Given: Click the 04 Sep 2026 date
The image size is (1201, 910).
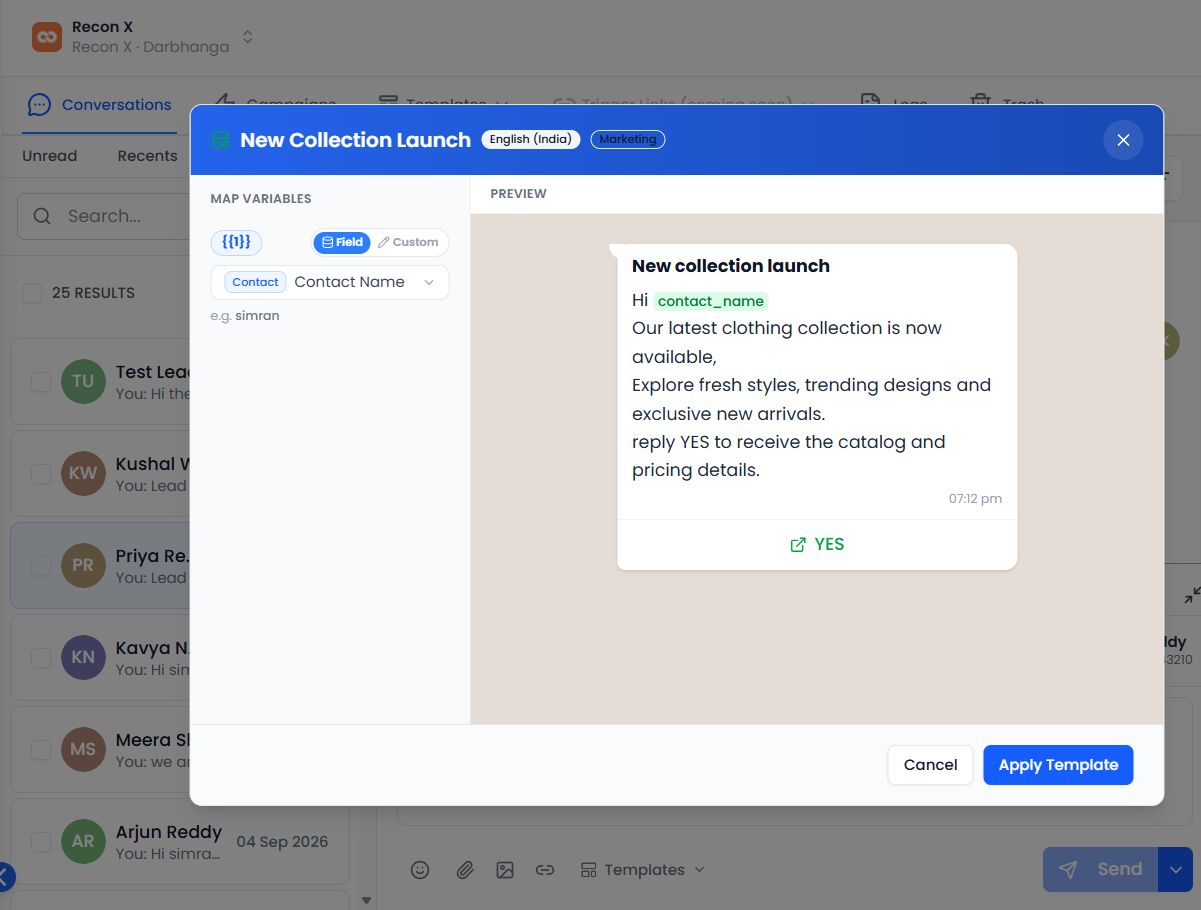Looking at the screenshot, I should click(282, 842).
